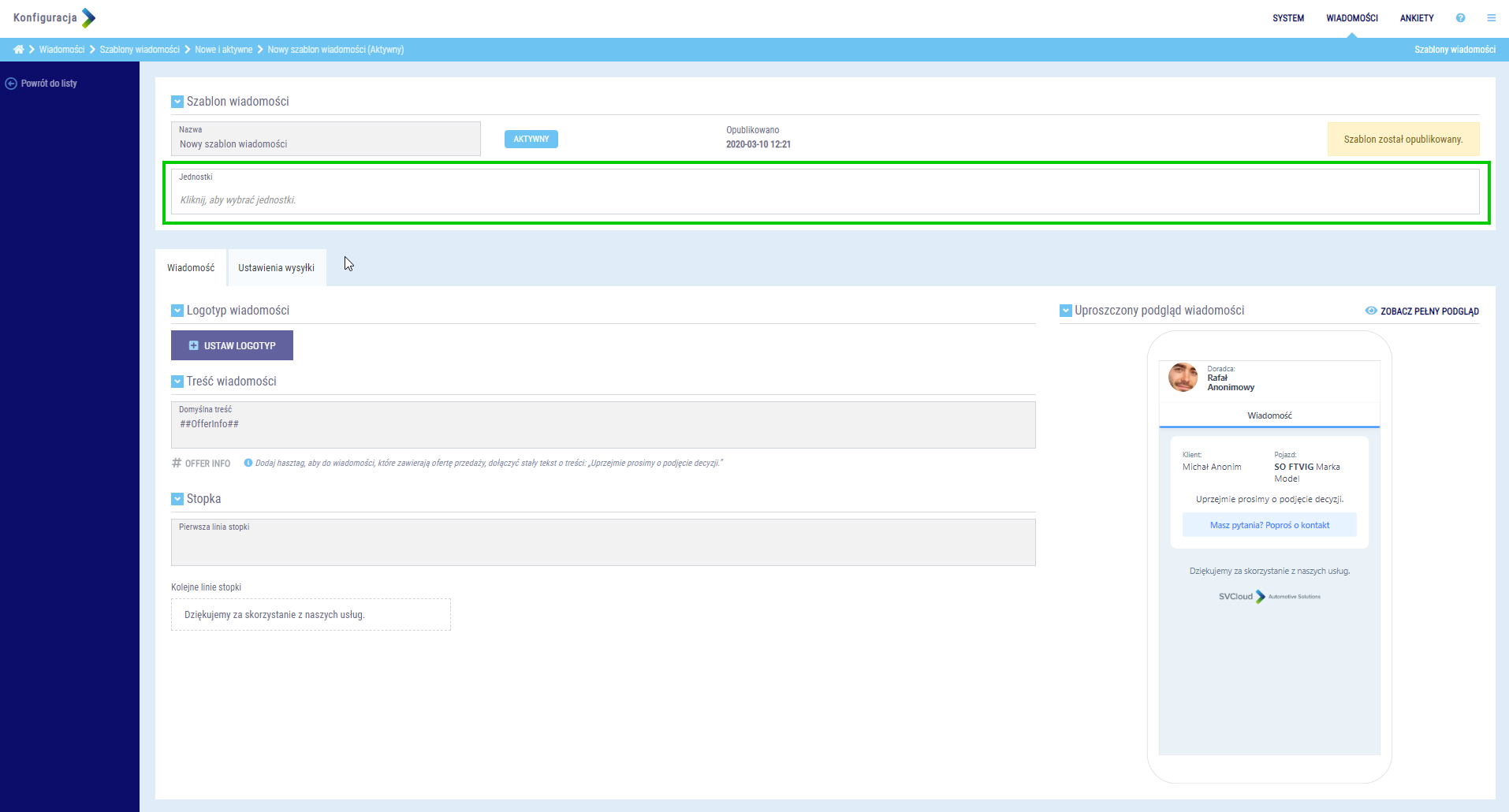The height and width of the screenshot is (812, 1509).
Task: Collapse the Szablon wiadomości section
Action: (177, 102)
